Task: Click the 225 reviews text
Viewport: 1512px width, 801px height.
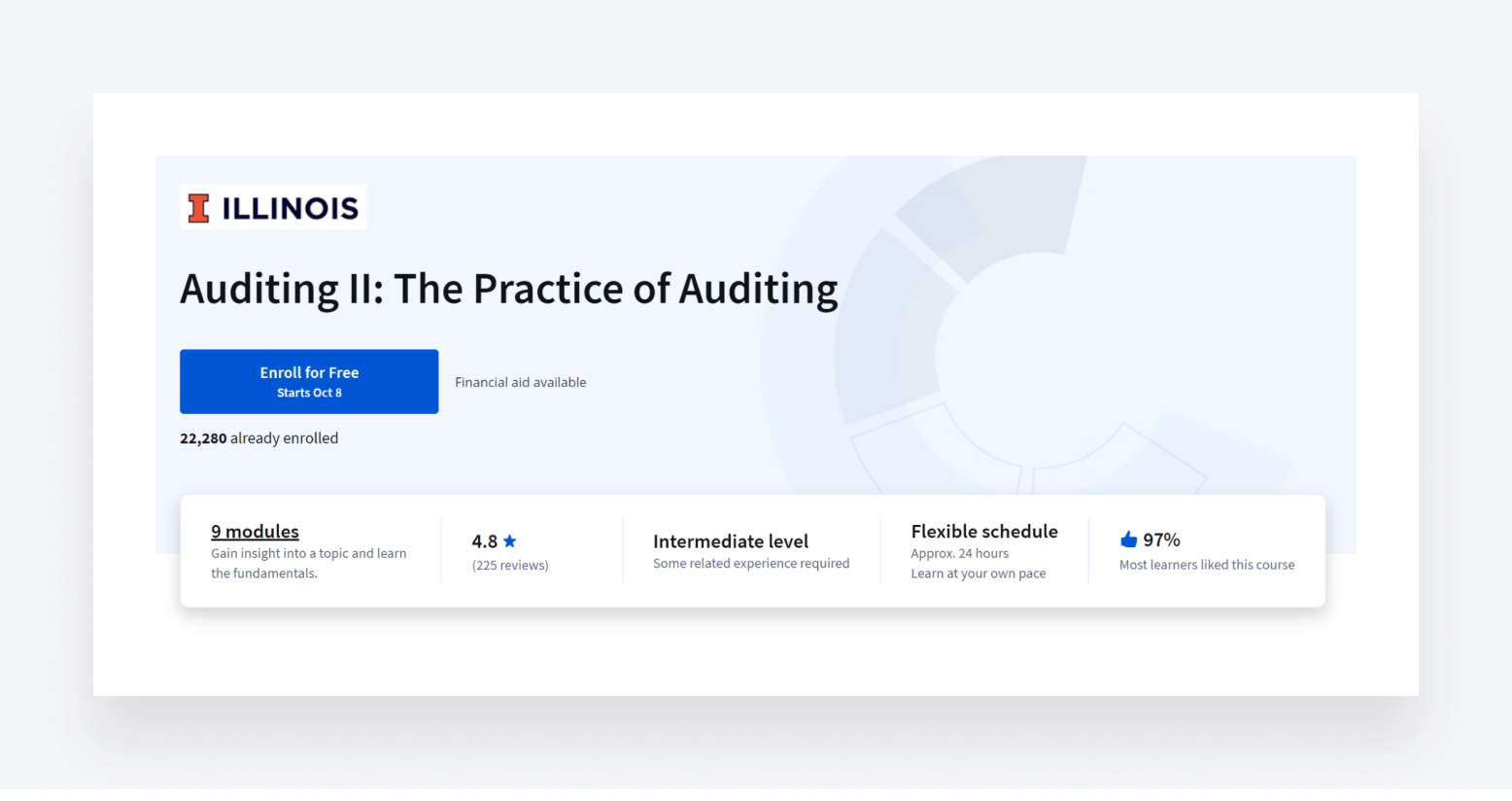Action: click(x=510, y=564)
